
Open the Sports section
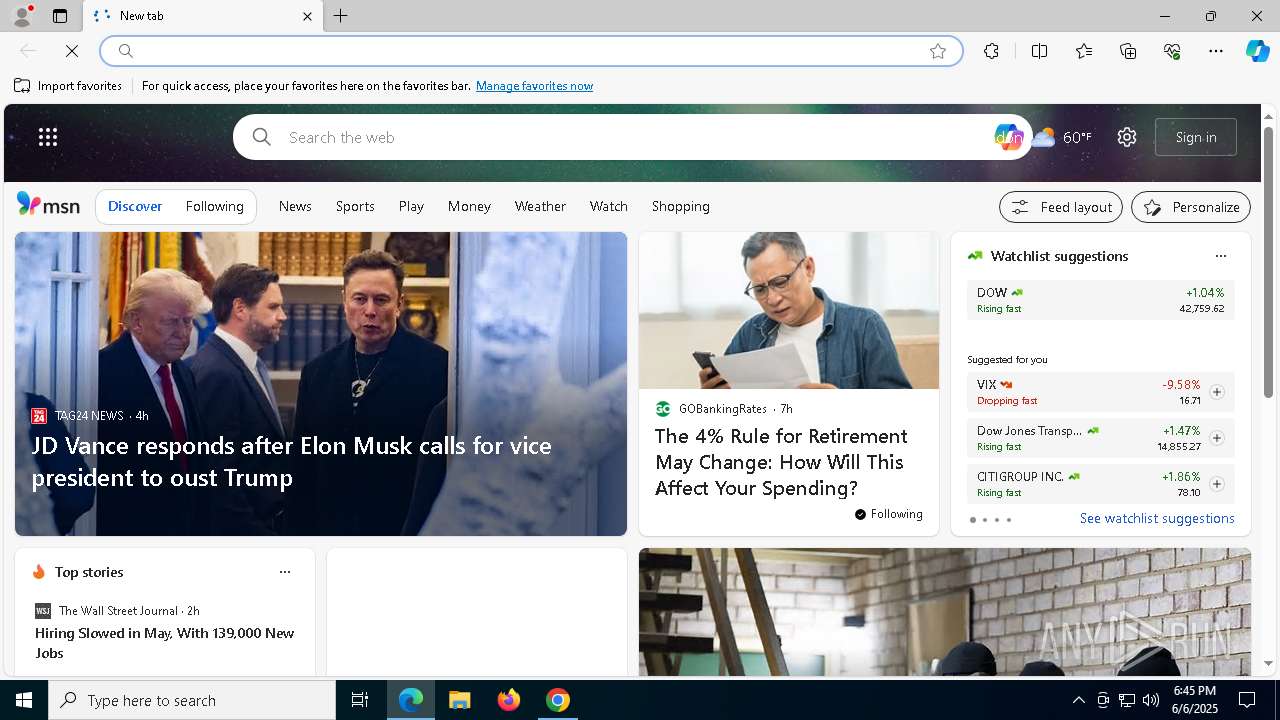tap(355, 206)
